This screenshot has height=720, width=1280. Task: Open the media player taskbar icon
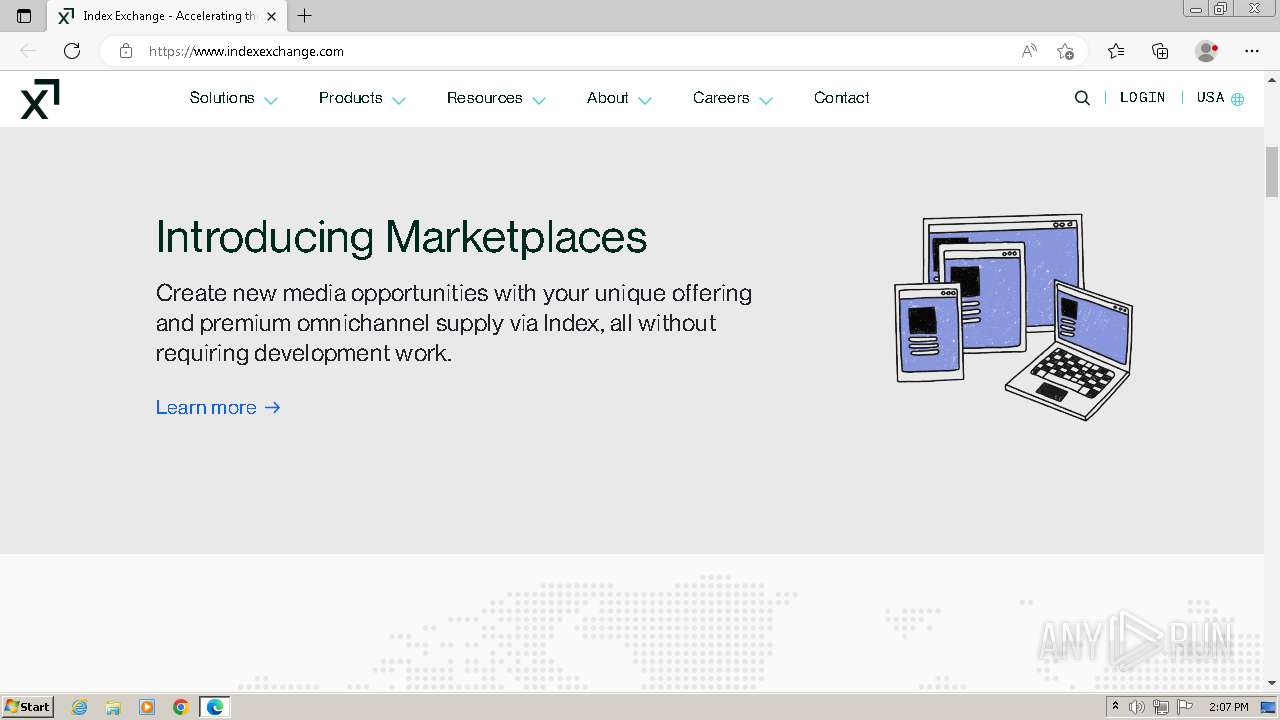click(x=147, y=707)
